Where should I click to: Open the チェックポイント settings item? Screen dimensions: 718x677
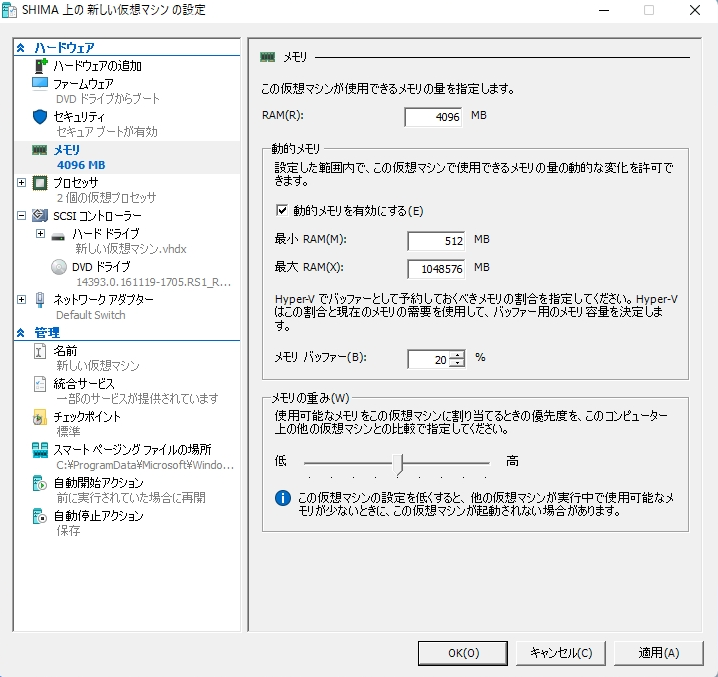(87, 417)
